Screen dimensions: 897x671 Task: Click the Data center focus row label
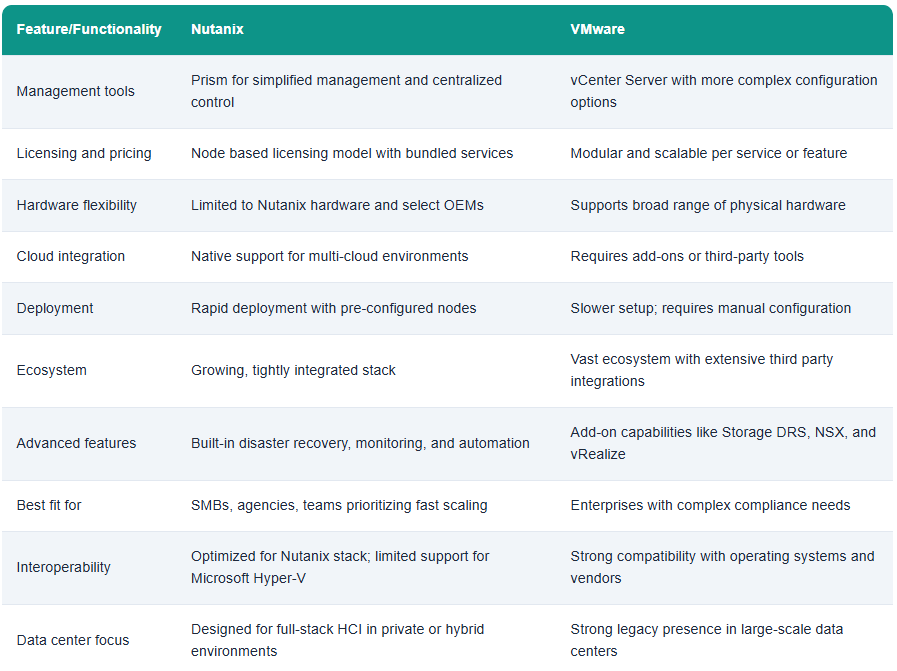point(73,640)
